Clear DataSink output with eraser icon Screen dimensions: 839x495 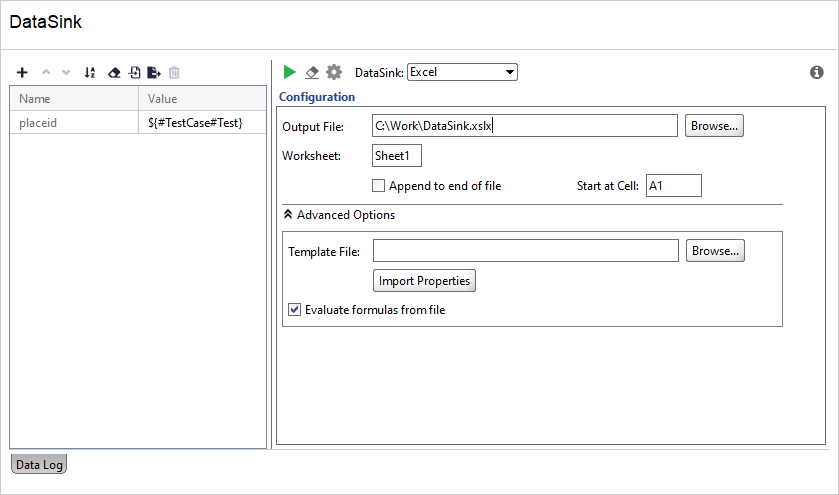click(x=312, y=72)
